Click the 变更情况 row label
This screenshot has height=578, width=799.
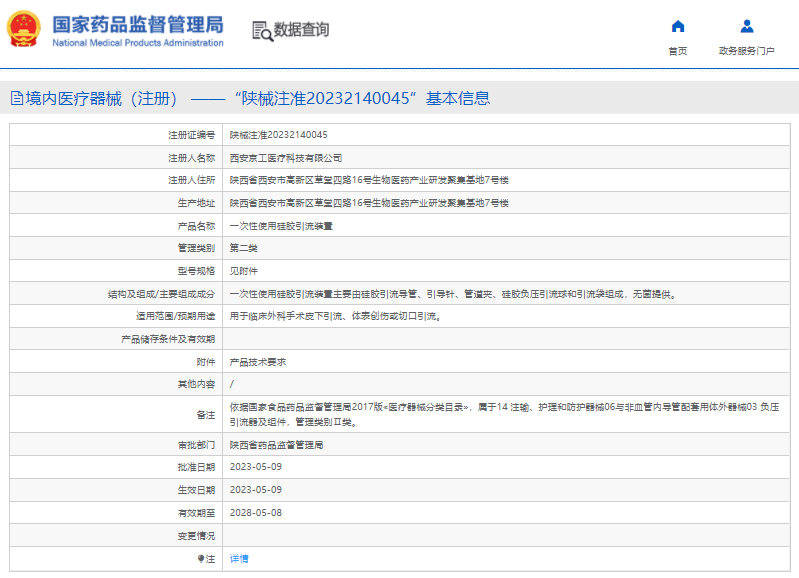tap(196, 536)
